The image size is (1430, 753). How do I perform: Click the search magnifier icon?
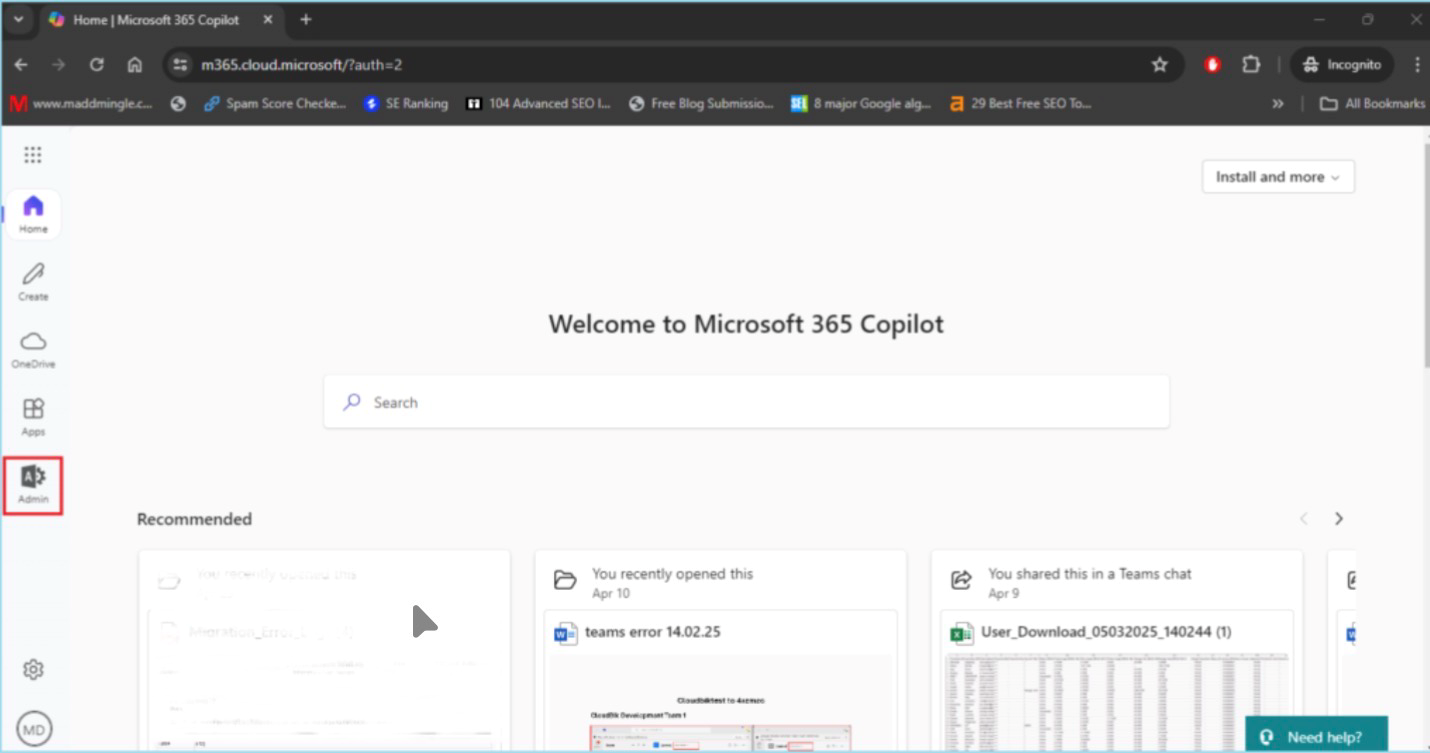(x=351, y=402)
